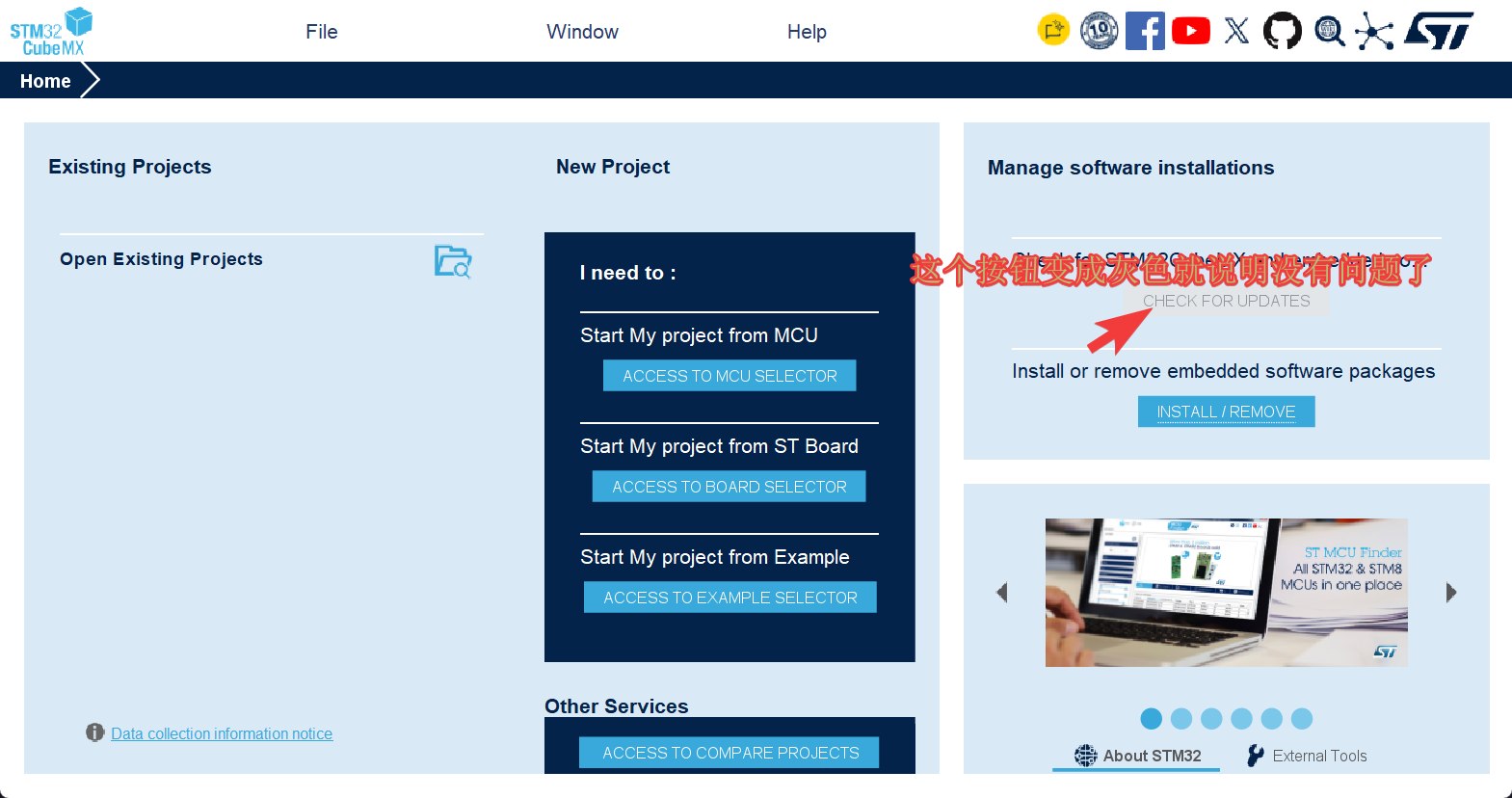Select the sixth carousel dot
1512x798 pixels.
point(1302,719)
